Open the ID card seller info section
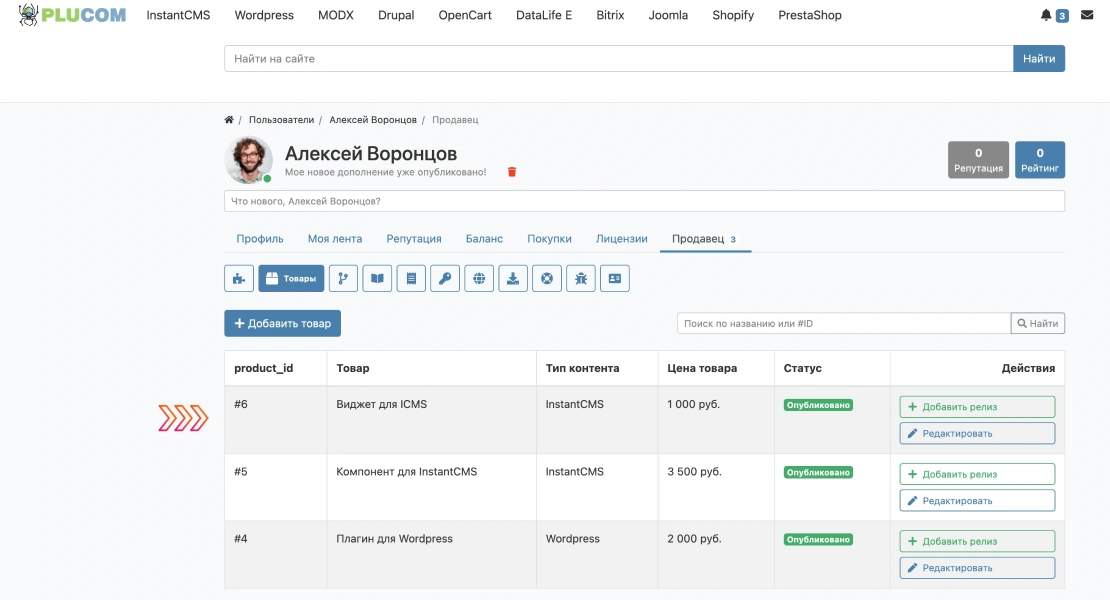1110x600 pixels. pyautogui.click(x=614, y=278)
